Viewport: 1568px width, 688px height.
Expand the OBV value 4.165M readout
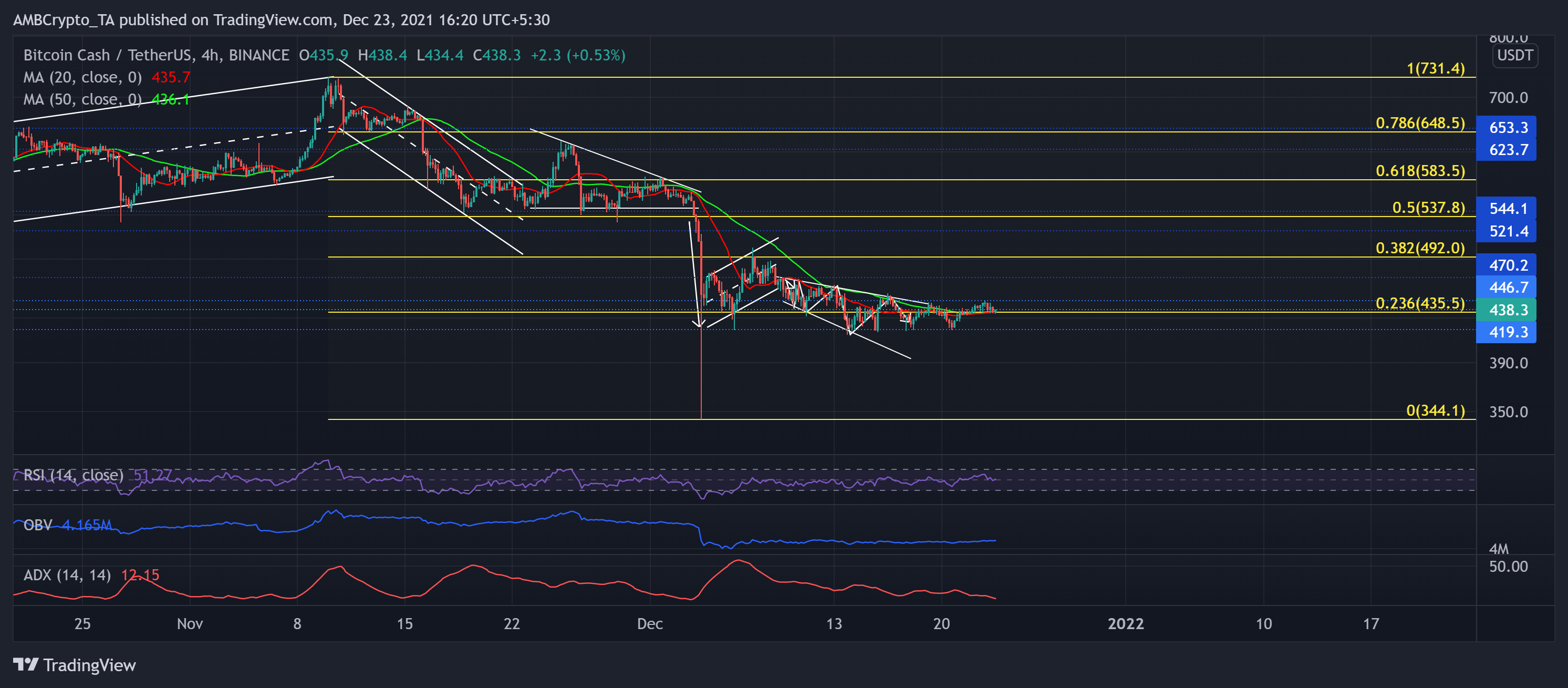click(x=87, y=525)
